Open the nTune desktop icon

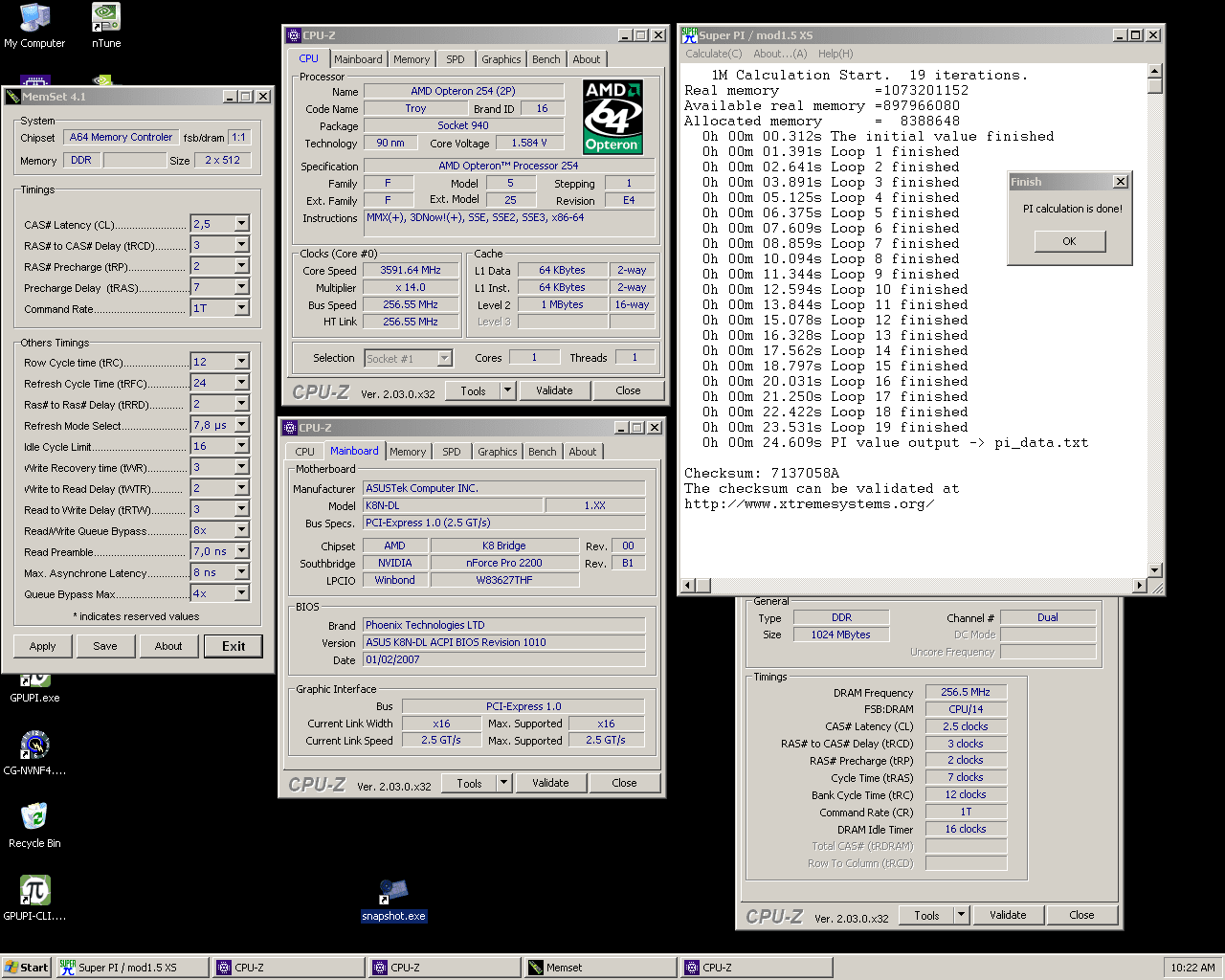click(106, 26)
